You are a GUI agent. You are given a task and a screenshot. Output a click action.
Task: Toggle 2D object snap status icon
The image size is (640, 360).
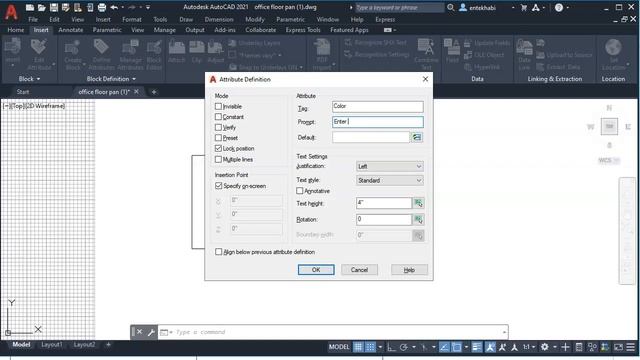(x=457, y=347)
